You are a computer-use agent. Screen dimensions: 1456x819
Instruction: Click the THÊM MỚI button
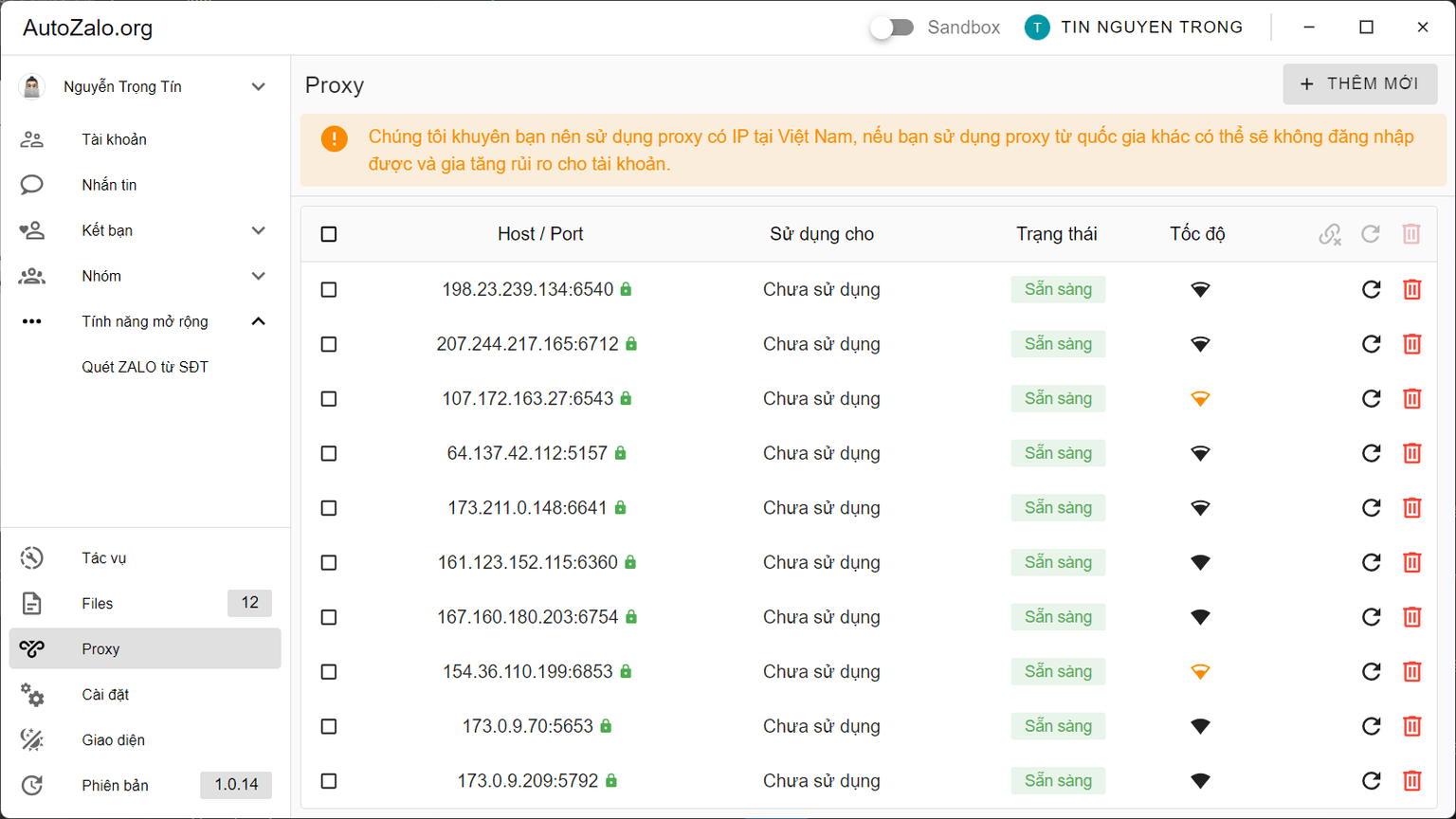(1360, 84)
